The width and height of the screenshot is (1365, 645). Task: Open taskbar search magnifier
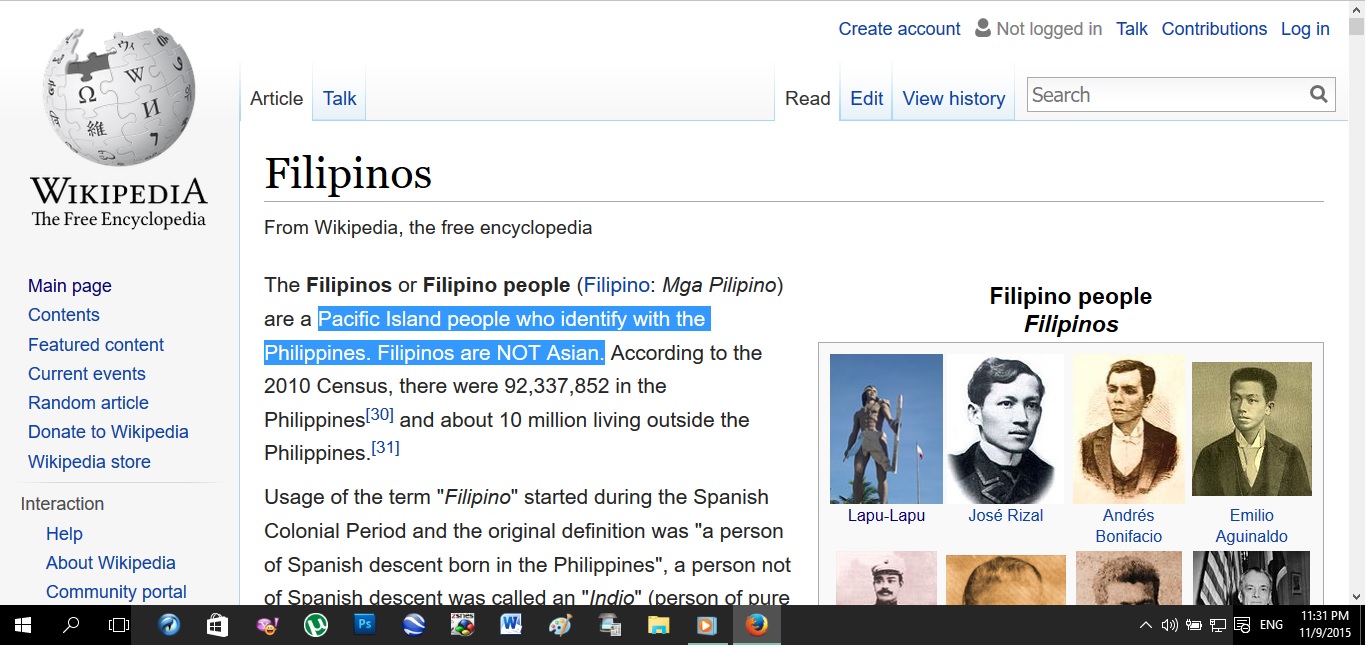point(71,625)
